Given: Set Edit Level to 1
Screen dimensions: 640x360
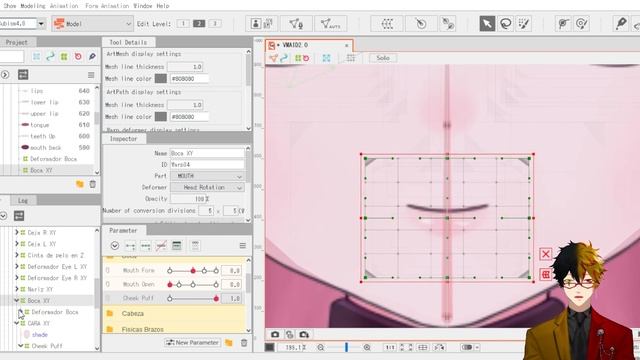Looking at the screenshot, I should point(183,24).
